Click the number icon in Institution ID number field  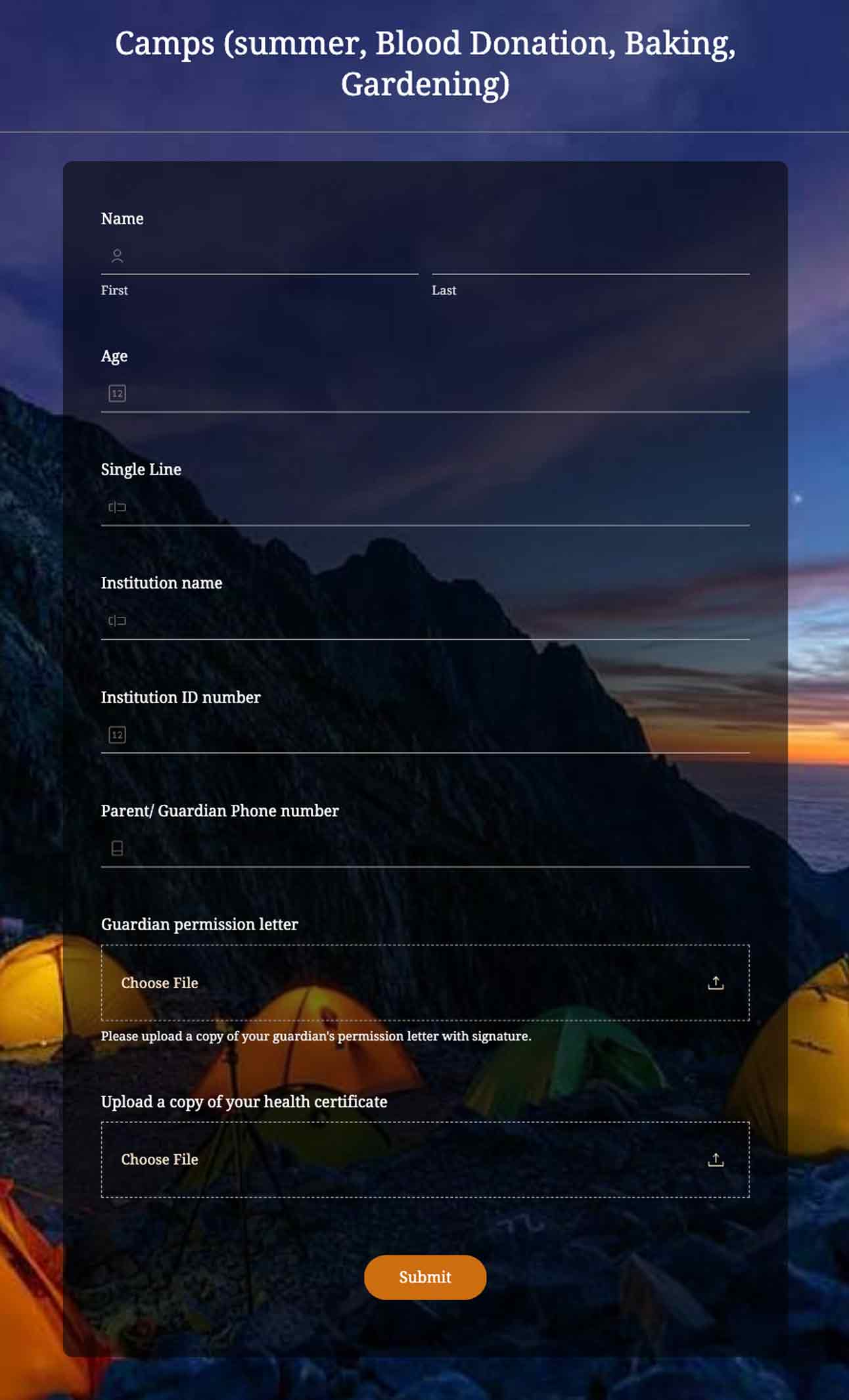click(x=117, y=734)
